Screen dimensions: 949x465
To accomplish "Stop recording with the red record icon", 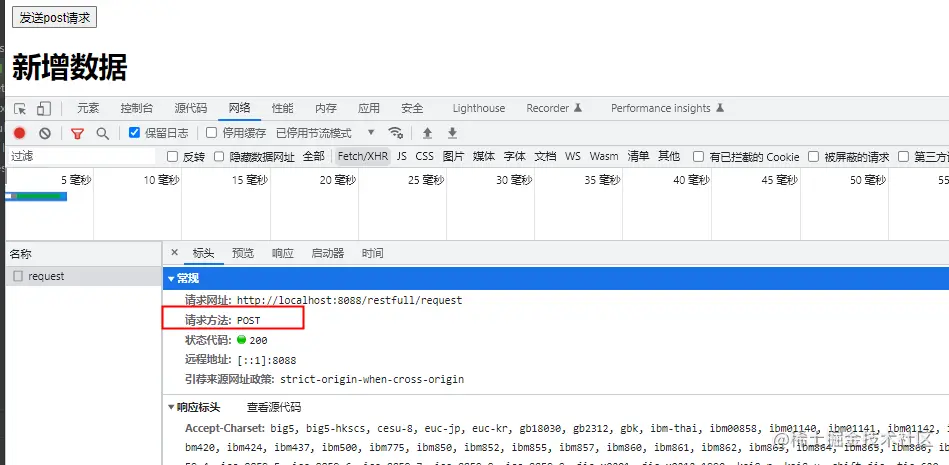I will (20, 133).
